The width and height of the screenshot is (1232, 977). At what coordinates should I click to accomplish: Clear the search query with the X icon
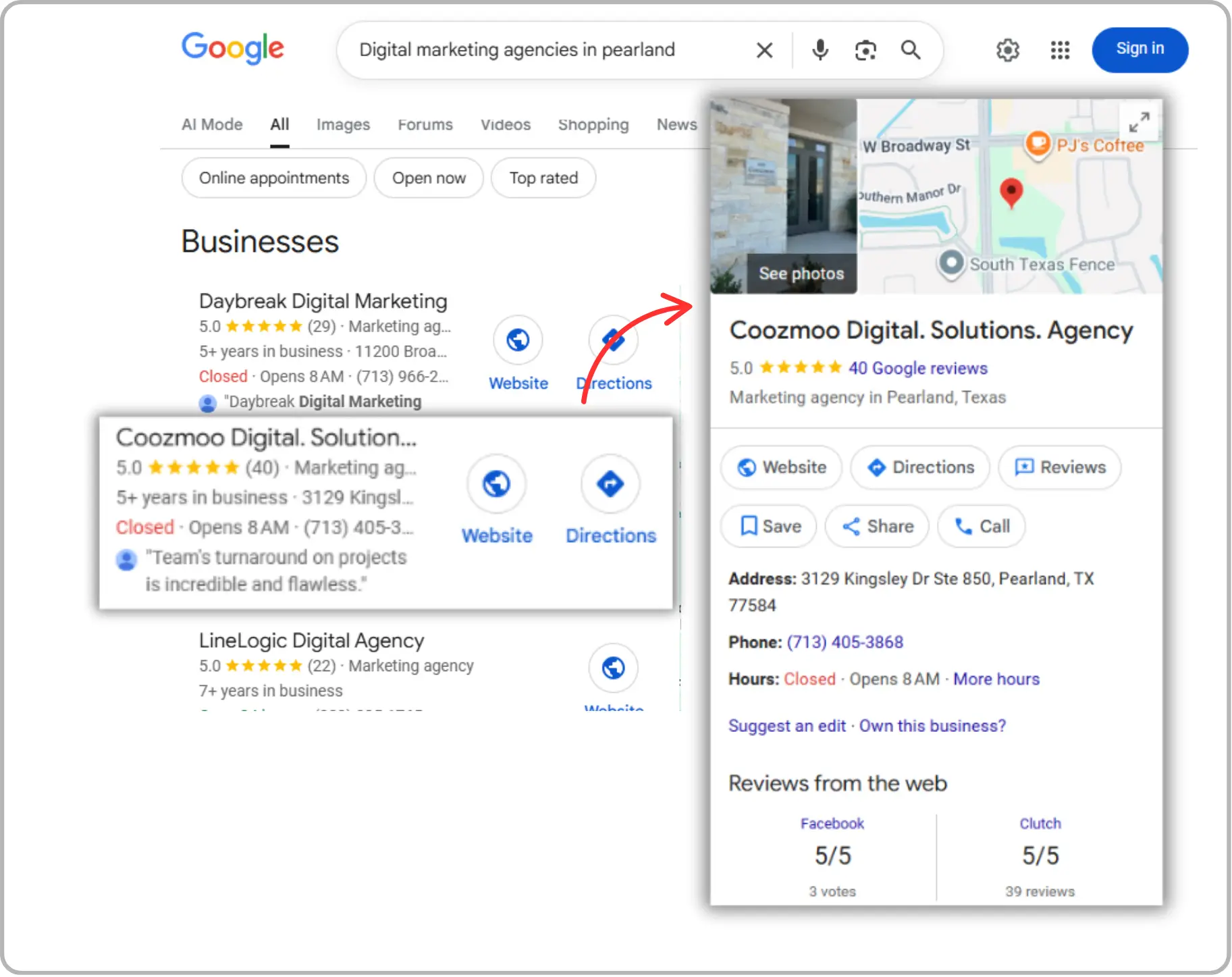coord(764,50)
